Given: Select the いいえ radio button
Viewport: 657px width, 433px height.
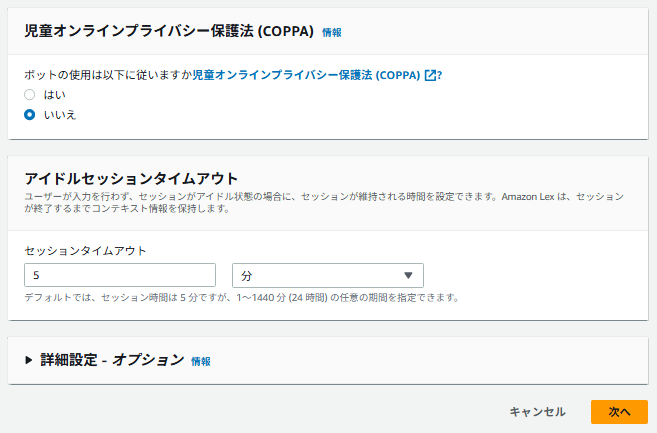Looking at the screenshot, I should pos(30,115).
